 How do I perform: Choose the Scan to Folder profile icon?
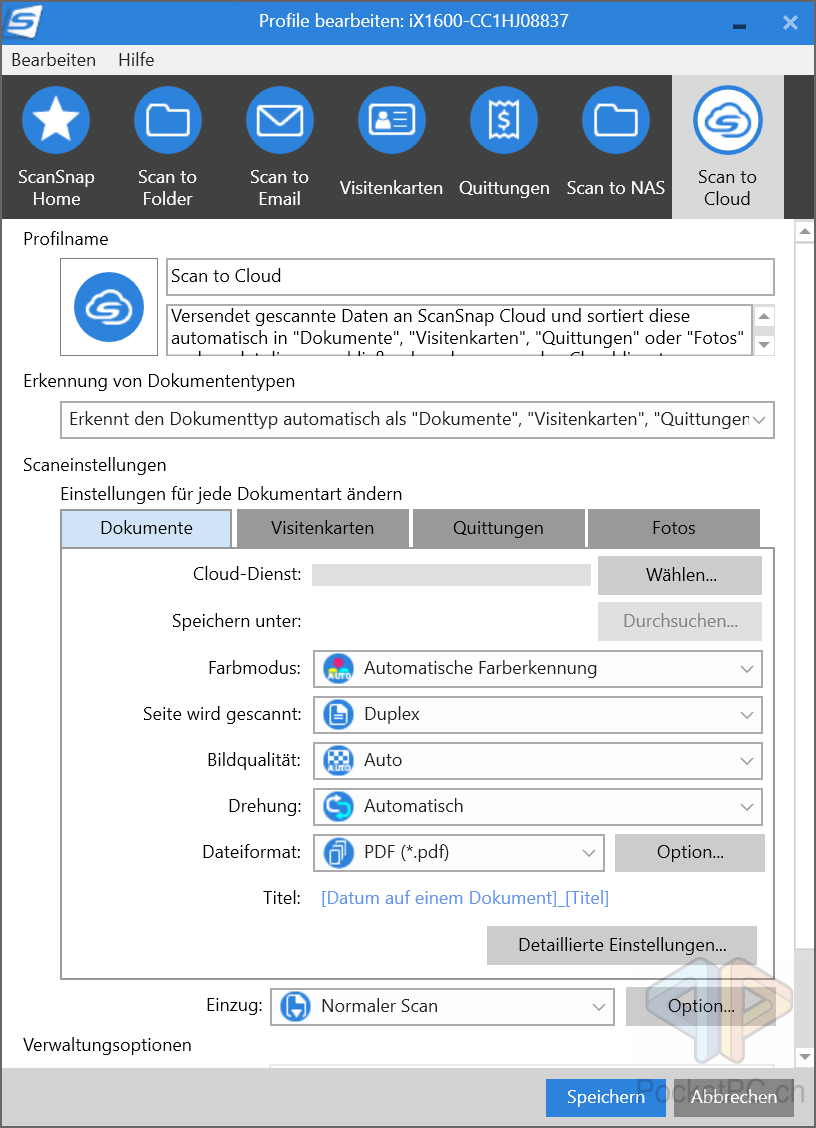tap(168, 120)
